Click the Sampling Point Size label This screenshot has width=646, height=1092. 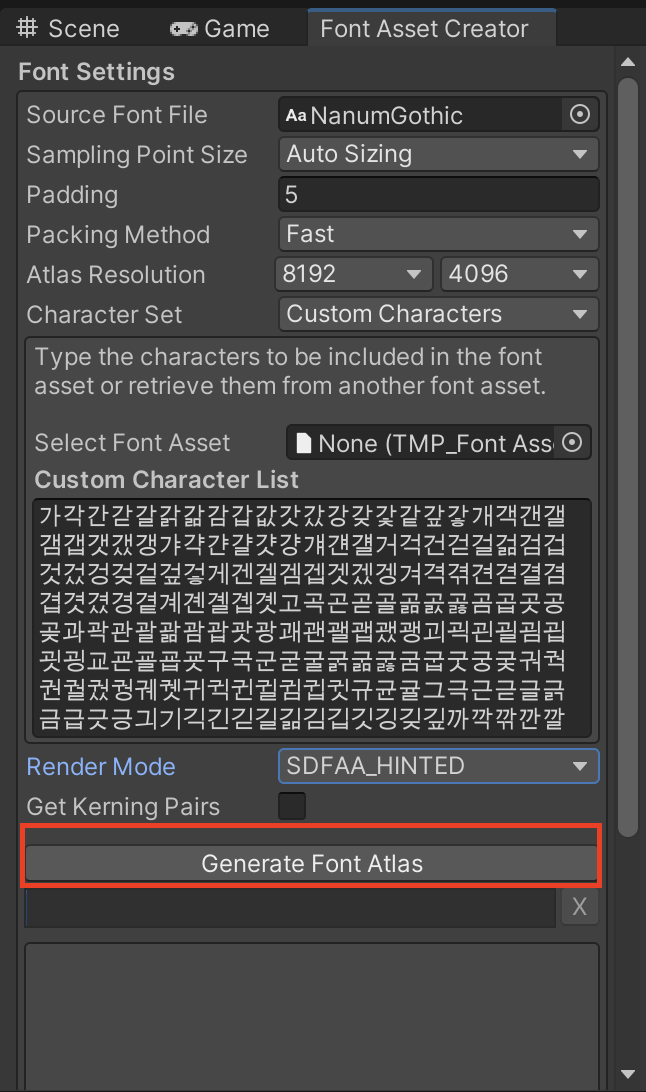(137, 155)
